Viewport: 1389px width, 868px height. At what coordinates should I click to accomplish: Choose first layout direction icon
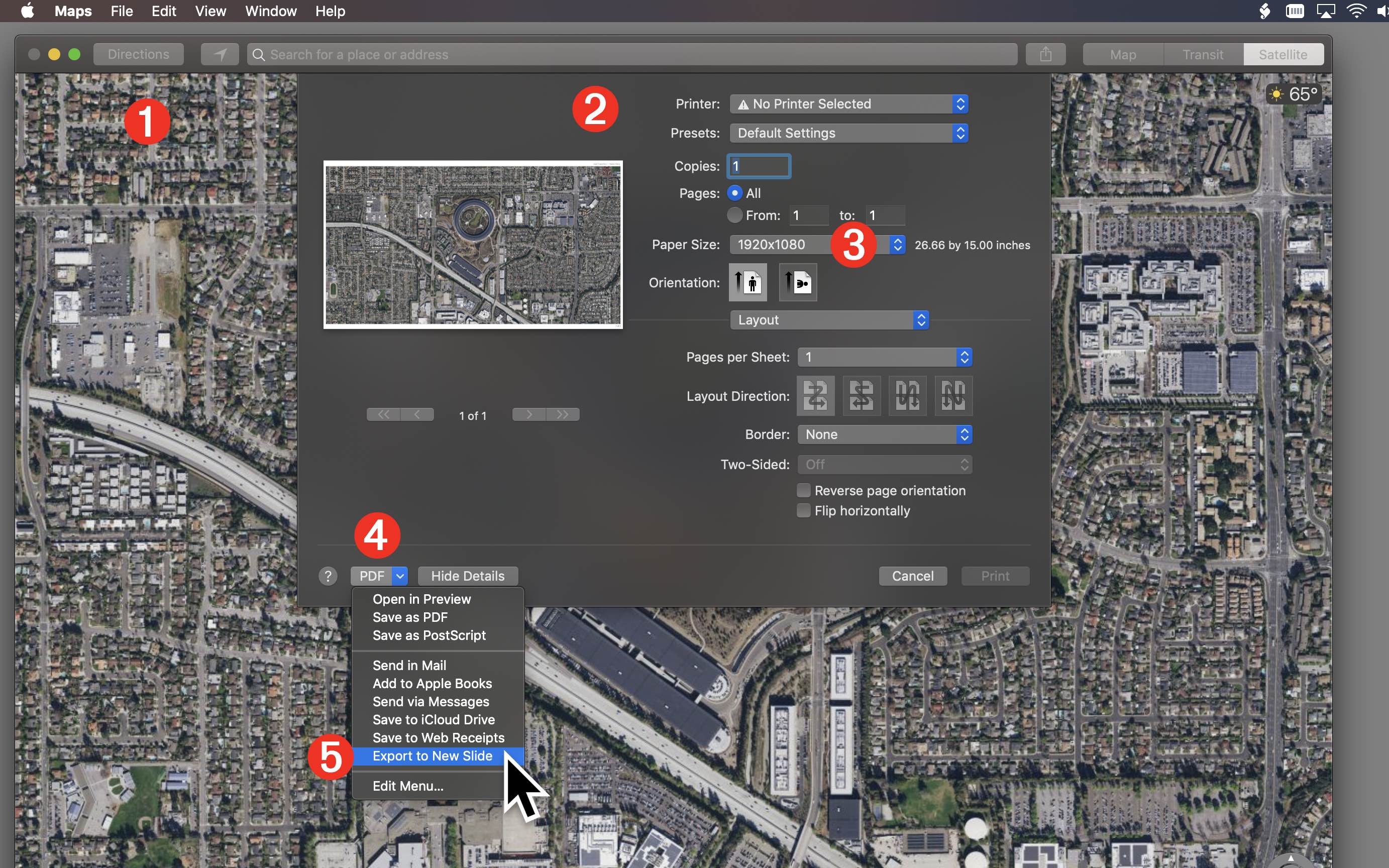(815, 395)
